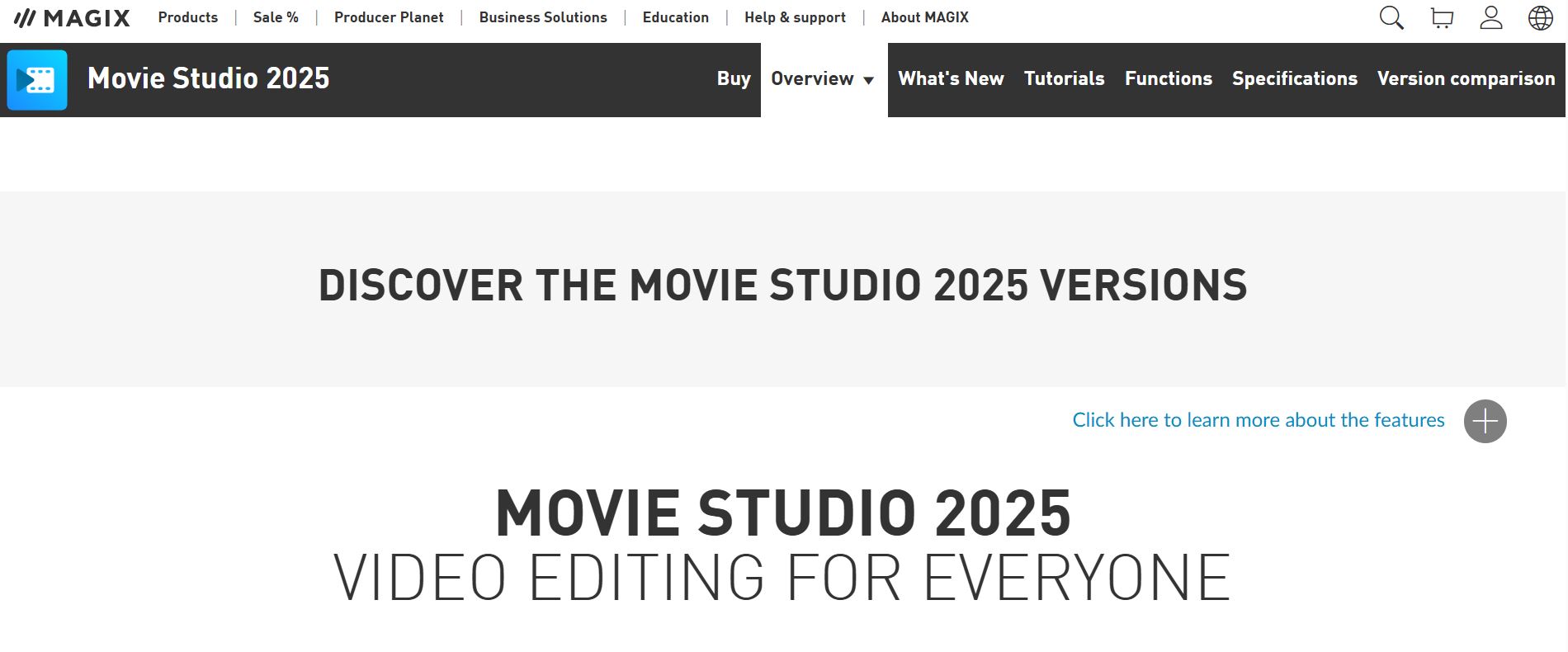1568x652 pixels.
Task: Open About MAGIX menu
Action: coord(925,17)
